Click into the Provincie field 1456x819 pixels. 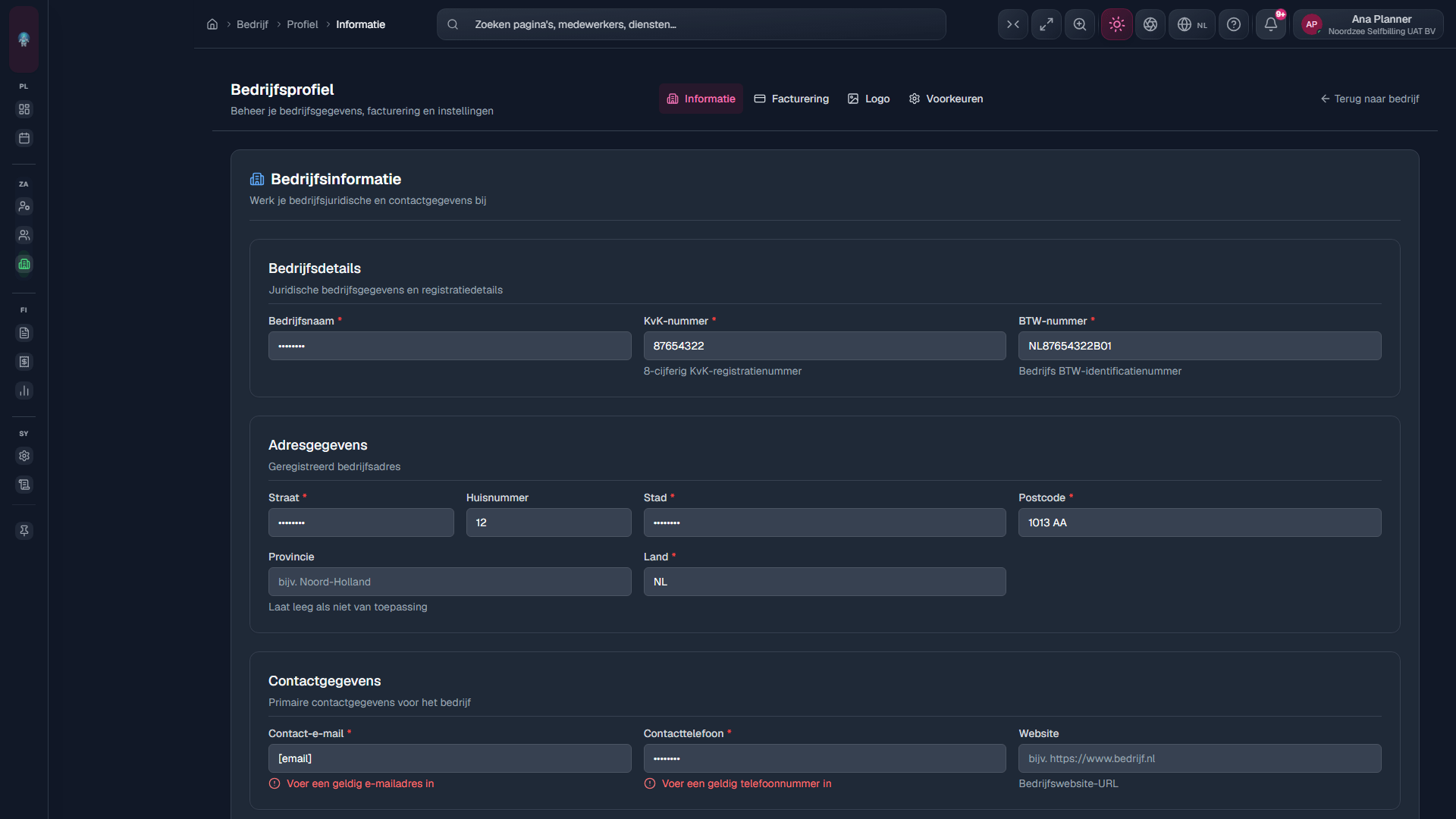(450, 582)
